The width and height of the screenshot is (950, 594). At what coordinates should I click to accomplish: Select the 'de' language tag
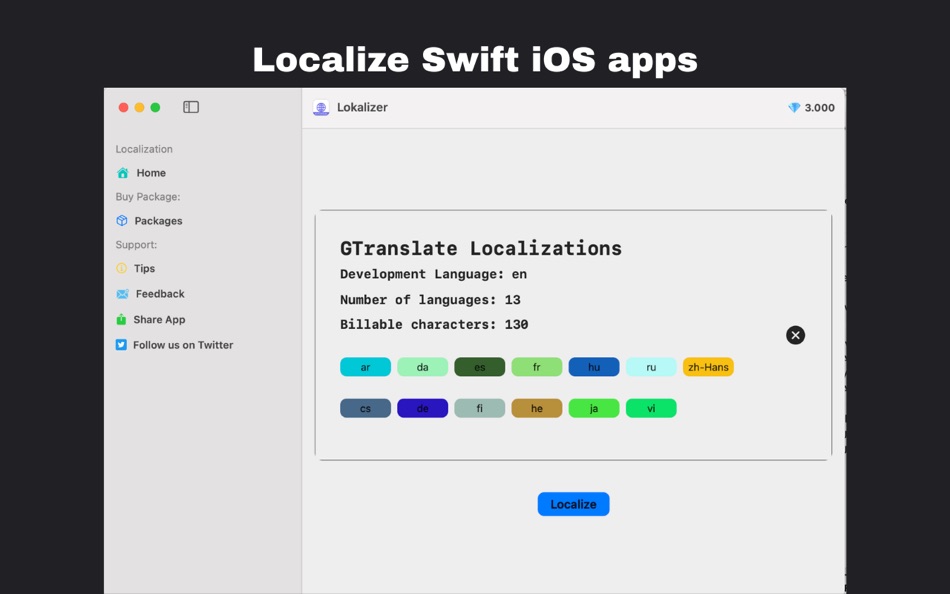pos(422,409)
